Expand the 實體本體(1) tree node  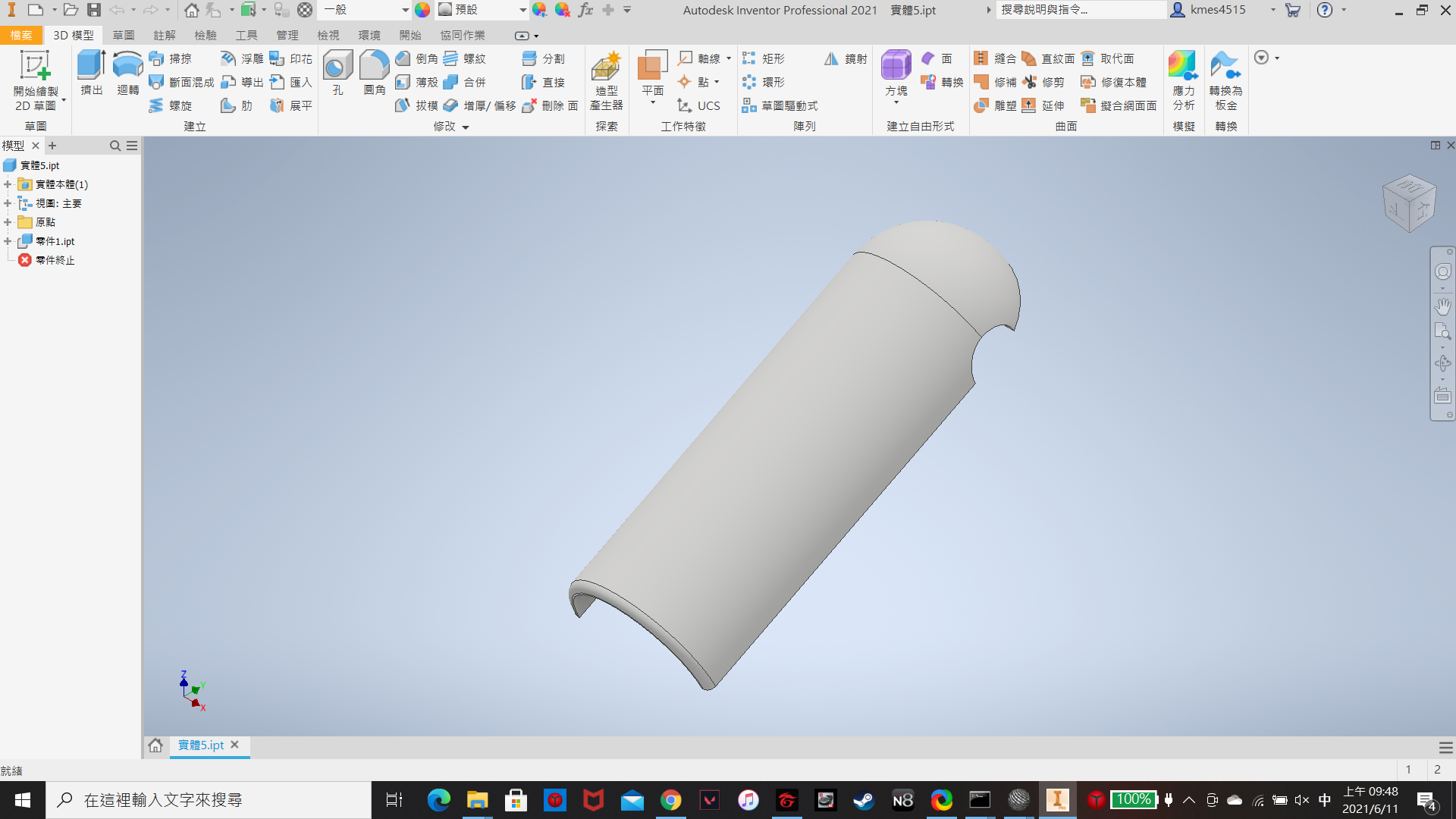pos(8,184)
